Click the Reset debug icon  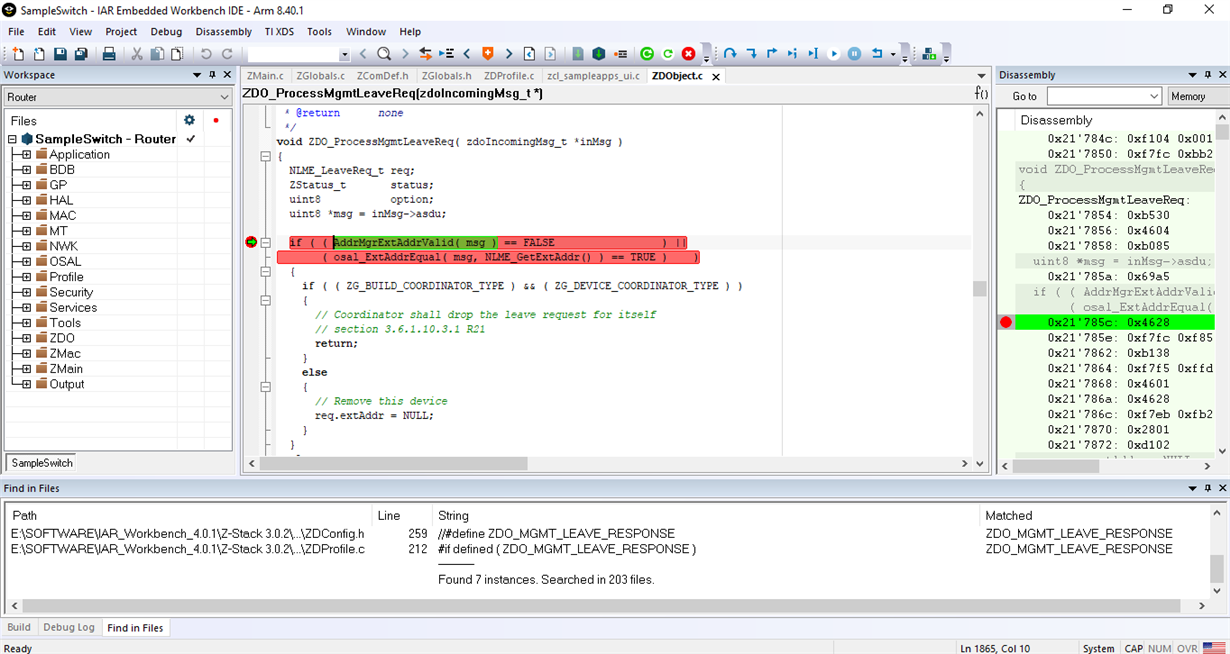(877, 54)
